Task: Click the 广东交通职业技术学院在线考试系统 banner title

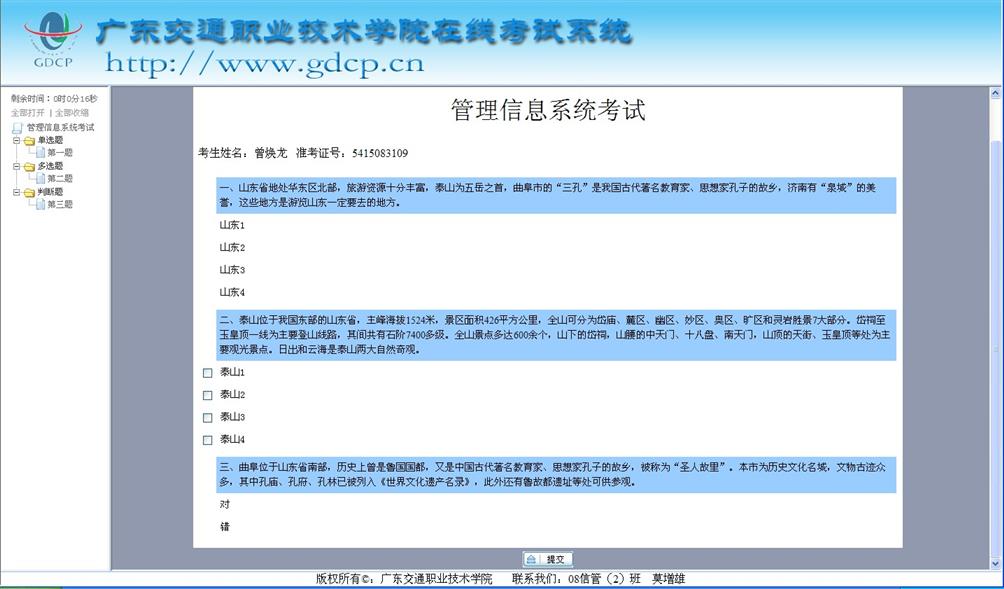Action: pyautogui.click(x=364, y=32)
